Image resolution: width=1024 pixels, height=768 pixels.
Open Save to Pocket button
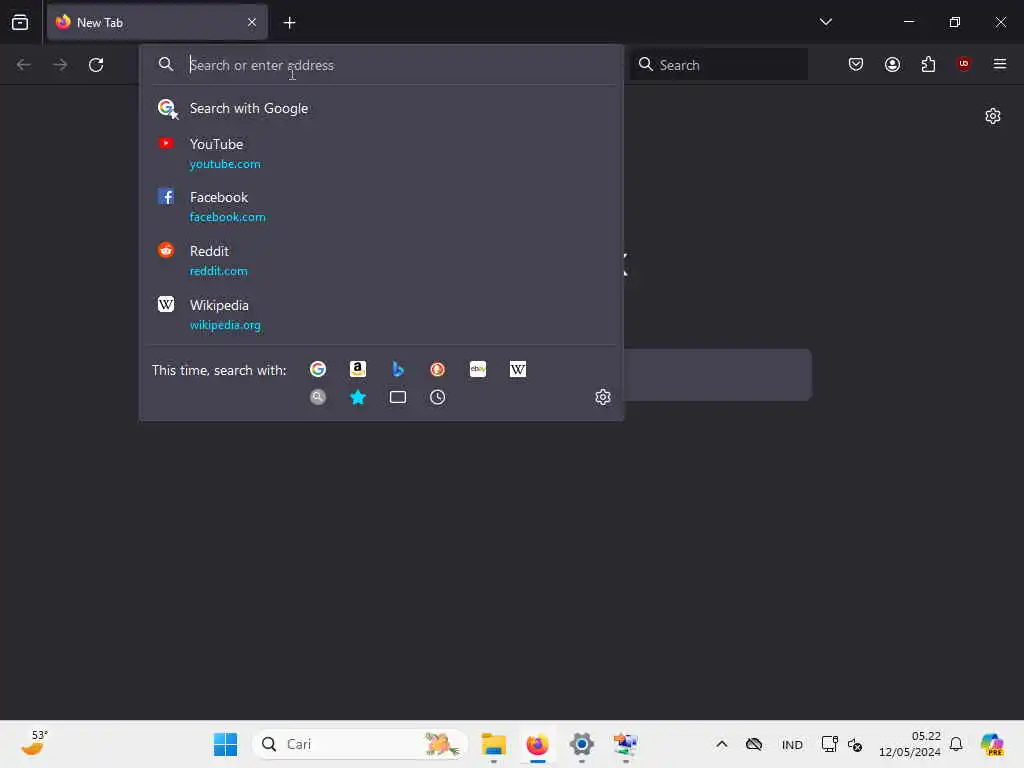[x=856, y=64]
